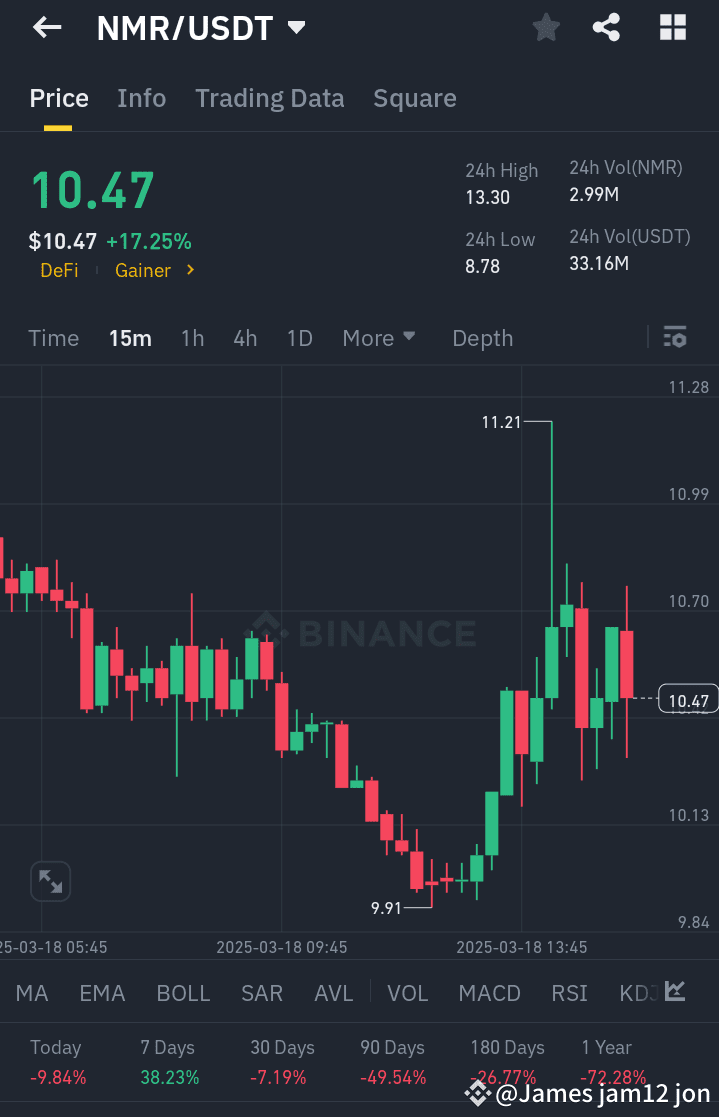Open indicator chart icon after KDJ
Image resolution: width=719 pixels, height=1117 pixels.
pyautogui.click(x=675, y=991)
